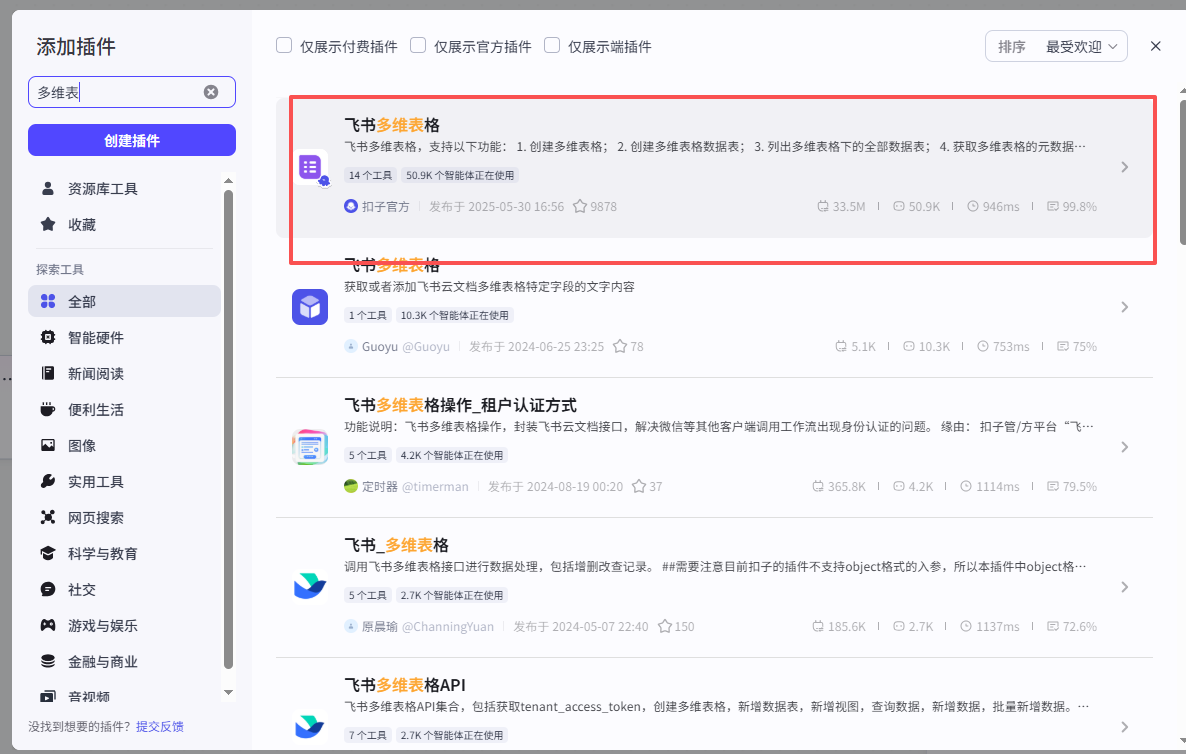Click the clear icon in the search field

(211, 92)
